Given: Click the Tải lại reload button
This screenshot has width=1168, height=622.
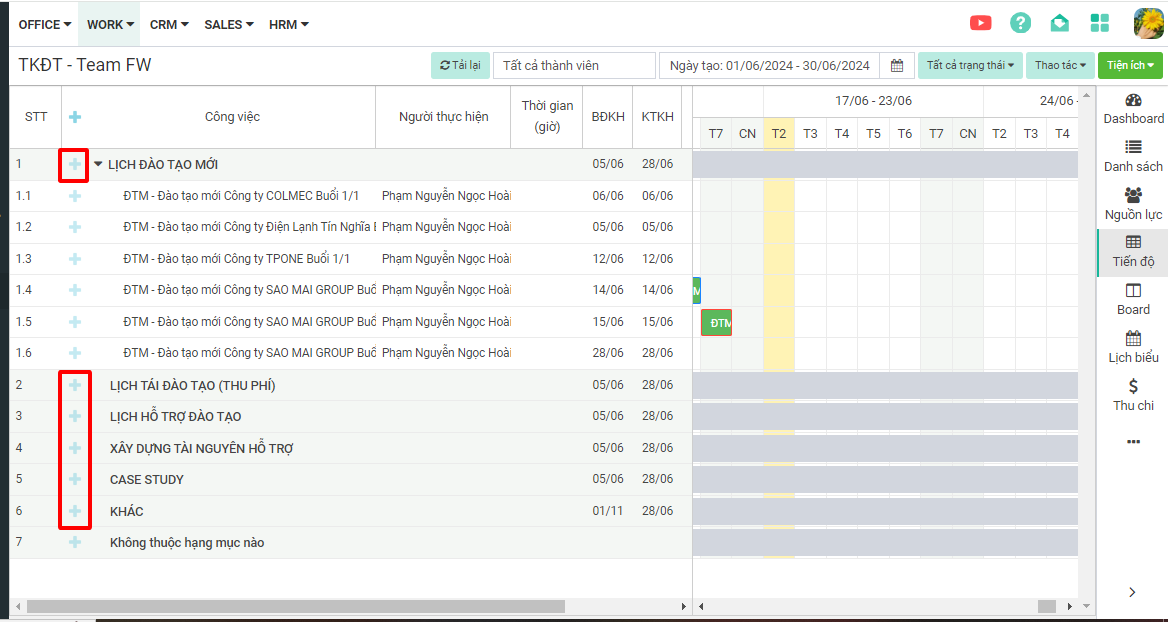Looking at the screenshot, I should point(460,66).
